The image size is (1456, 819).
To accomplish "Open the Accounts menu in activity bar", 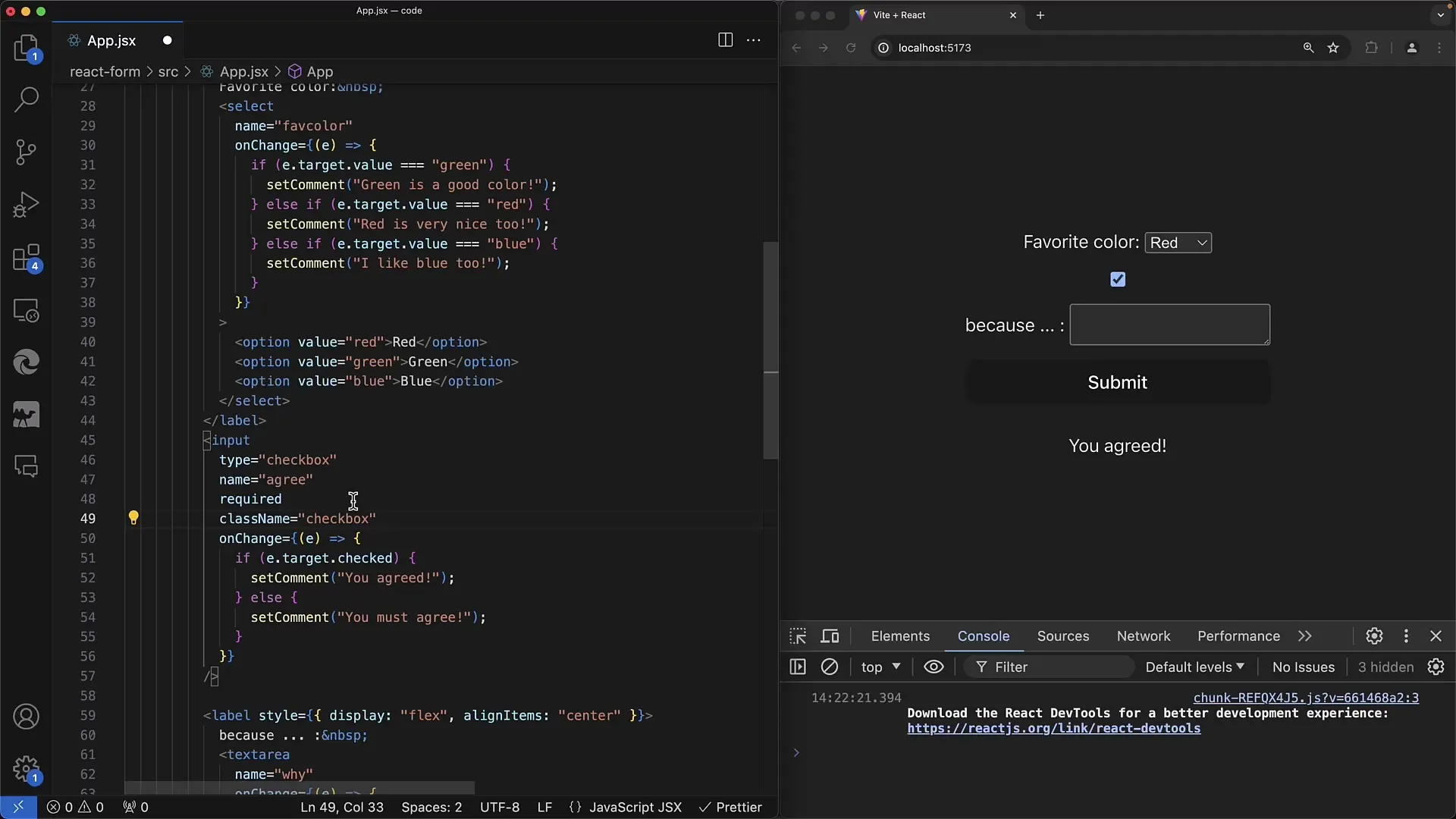I will click(x=27, y=717).
